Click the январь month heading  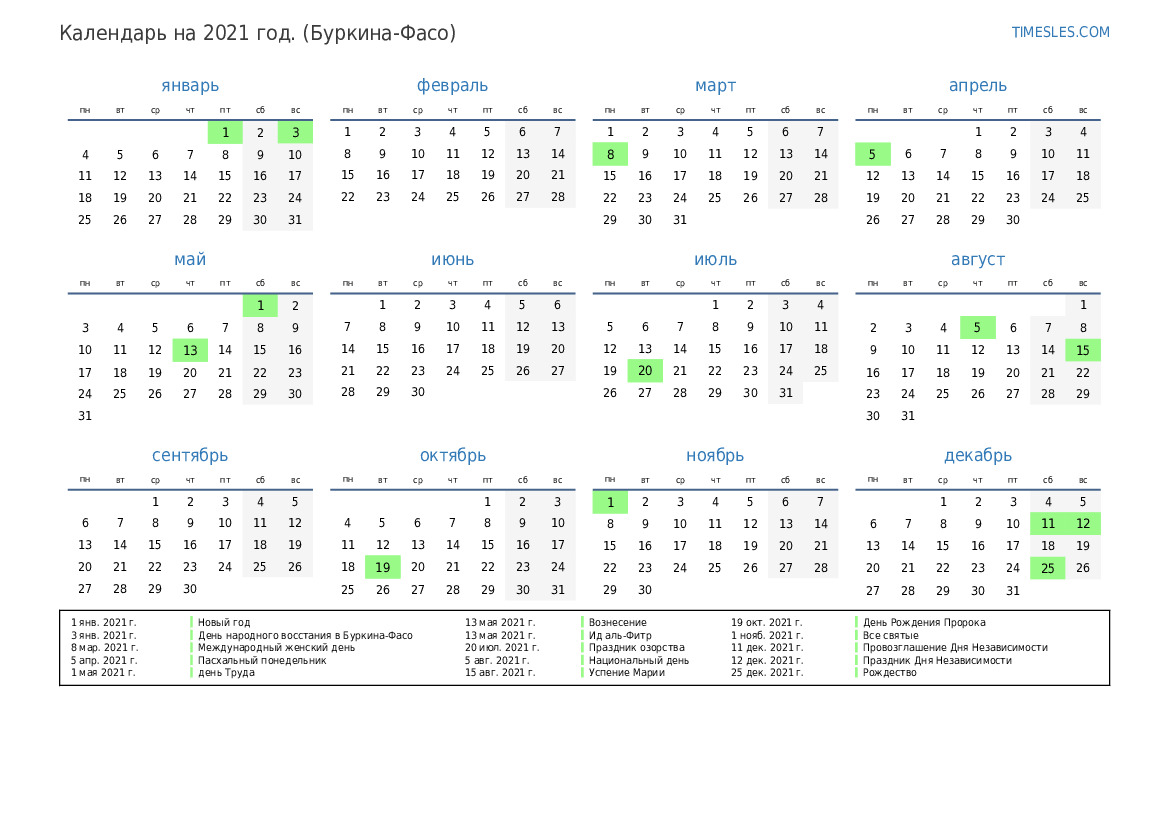pyautogui.click(x=190, y=86)
